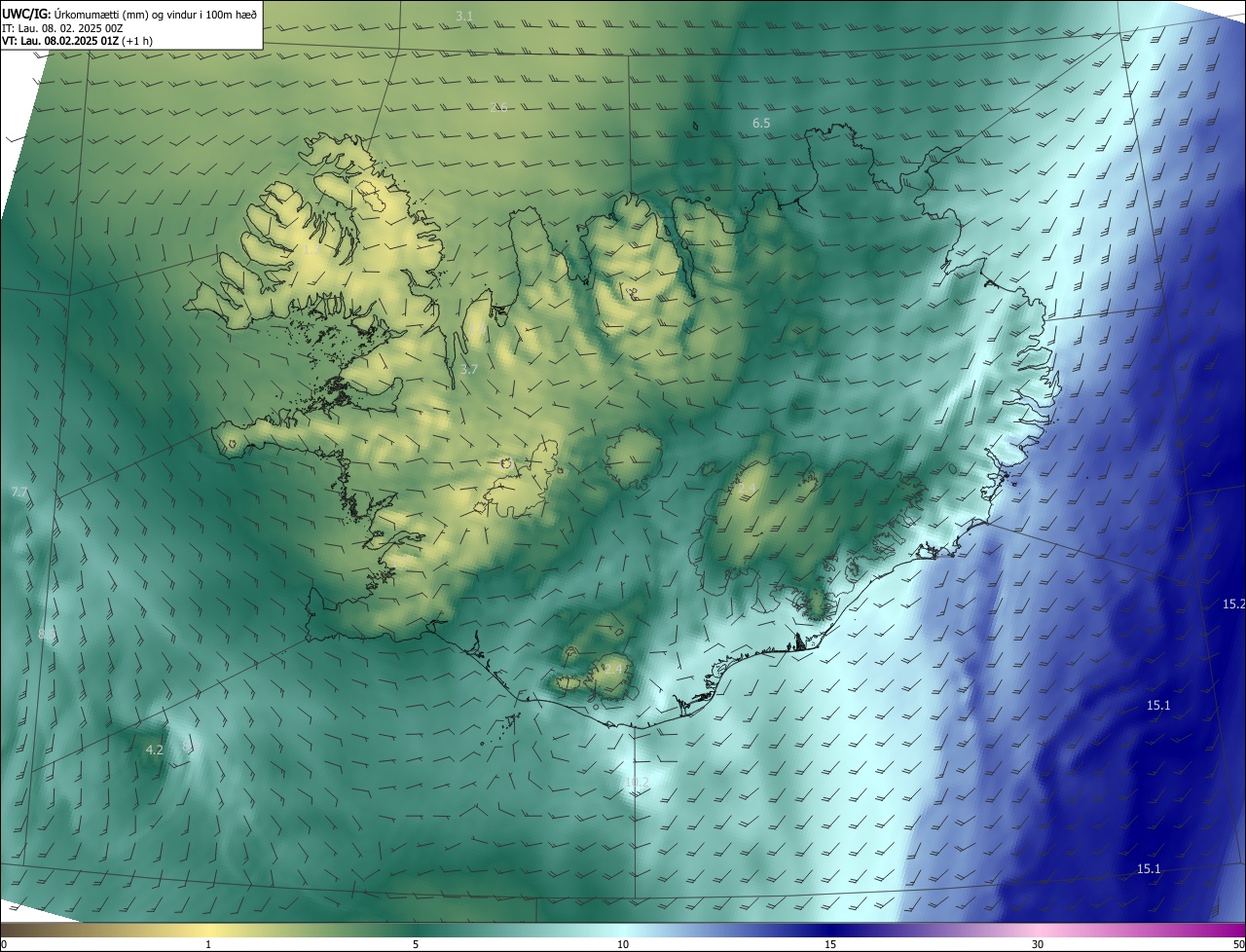Click the color scale tick label 50
Image resolution: width=1246 pixels, height=952 pixels.
coord(1238,944)
